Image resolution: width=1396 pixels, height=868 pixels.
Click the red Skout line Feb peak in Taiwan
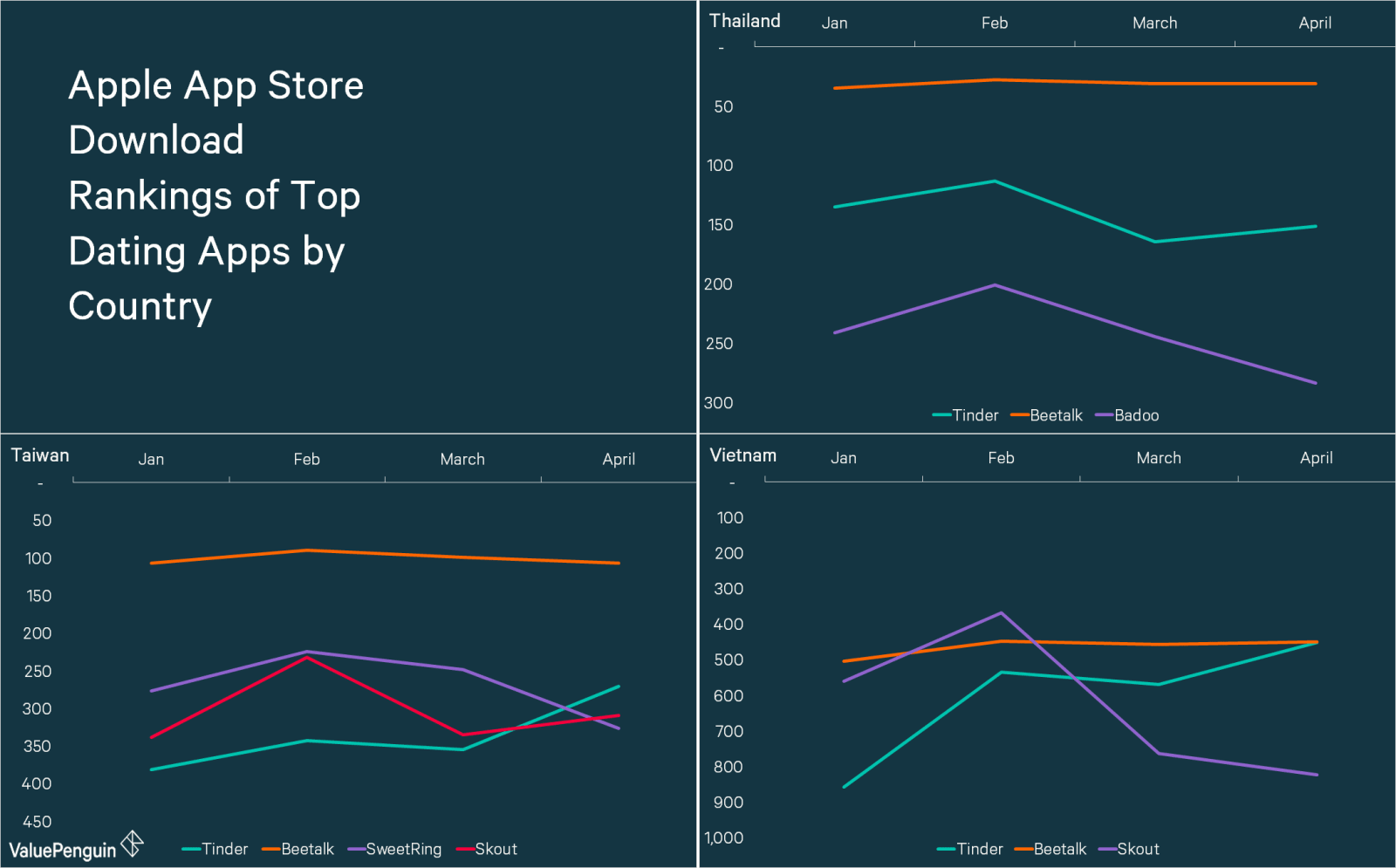(x=307, y=657)
